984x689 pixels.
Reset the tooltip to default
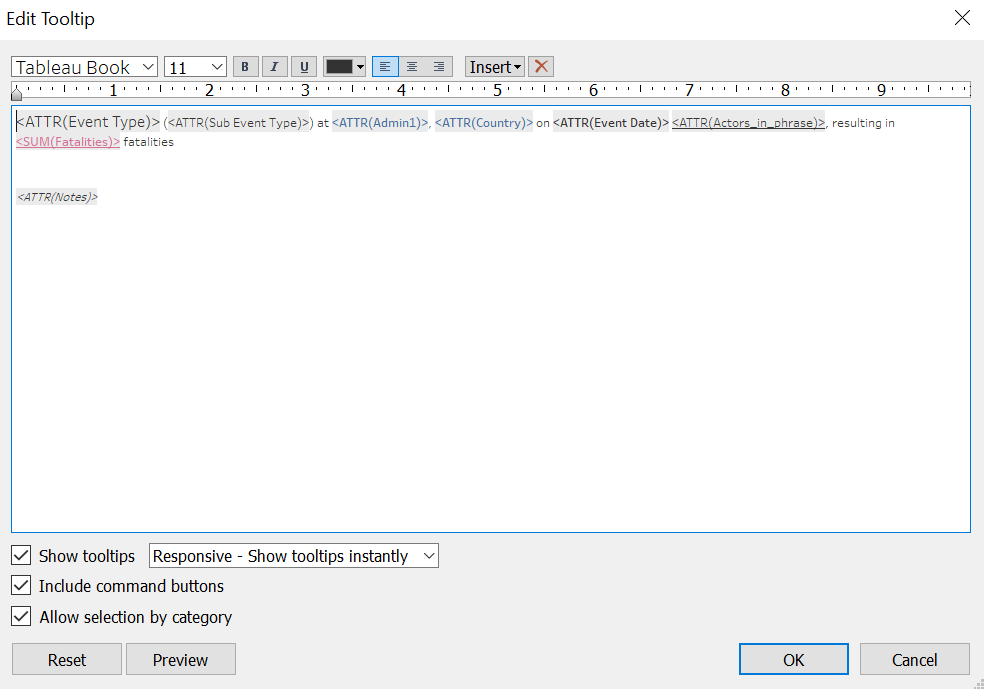pyautogui.click(x=67, y=660)
